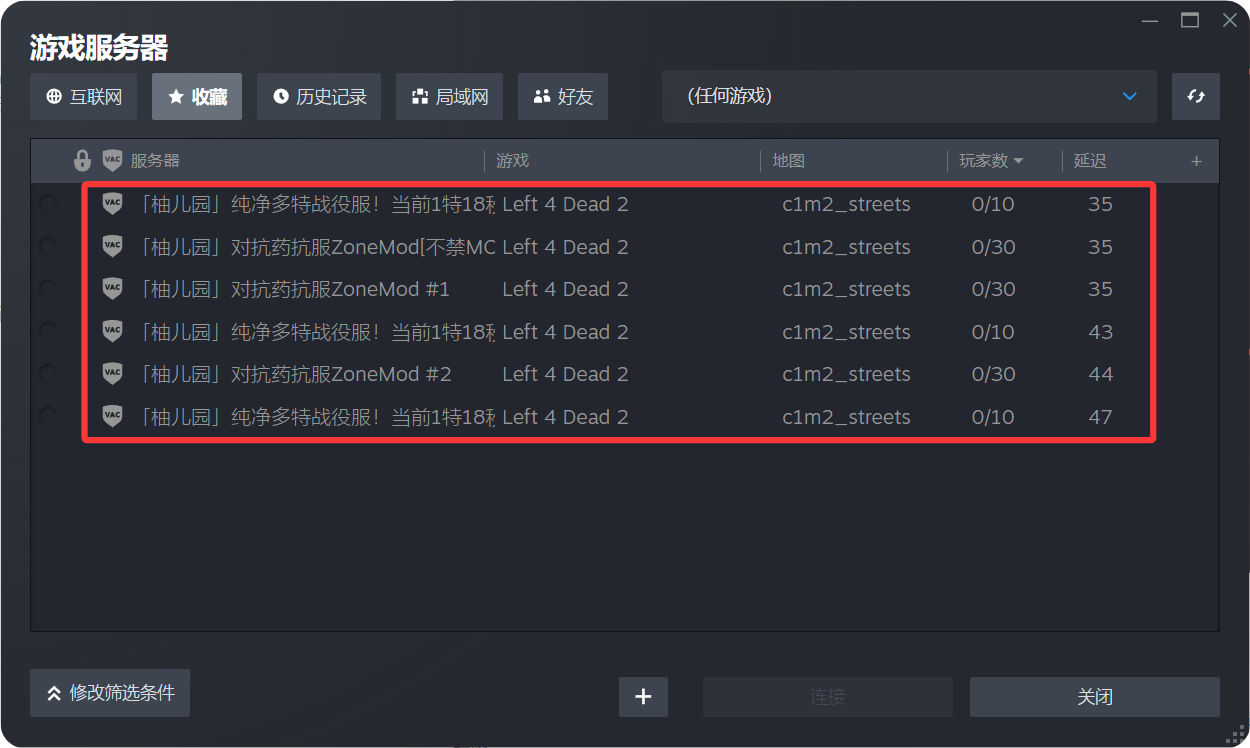Click VAC icon of 纯净多特战役服 row with latency 35
The image size is (1250, 748).
coord(112,204)
